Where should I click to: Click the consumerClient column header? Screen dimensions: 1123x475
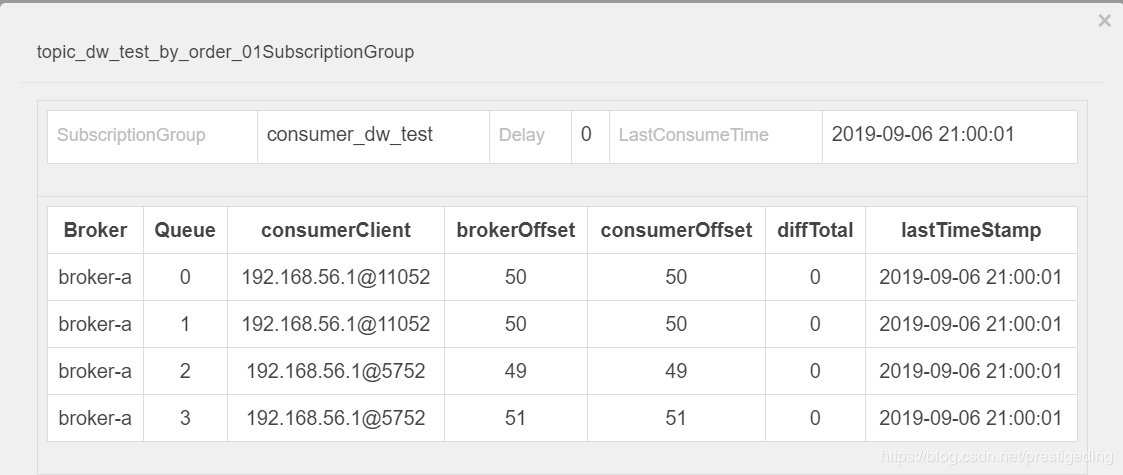[x=336, y=230]
